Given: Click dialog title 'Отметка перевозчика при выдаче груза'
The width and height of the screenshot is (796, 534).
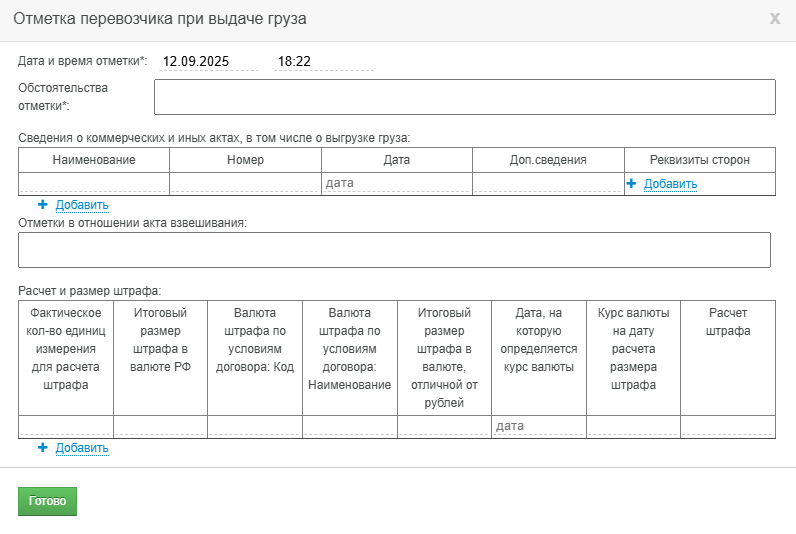Looking at the screenshot, I should 160,19.
